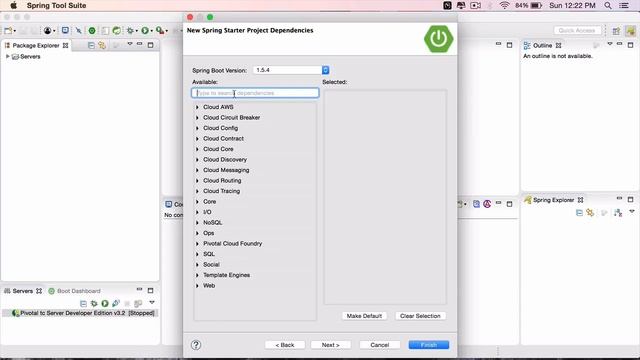Image resolution: width=640 pixels, height=360 pixels.
Task: Open the Apple menu
Action: (x=13, y=6)
